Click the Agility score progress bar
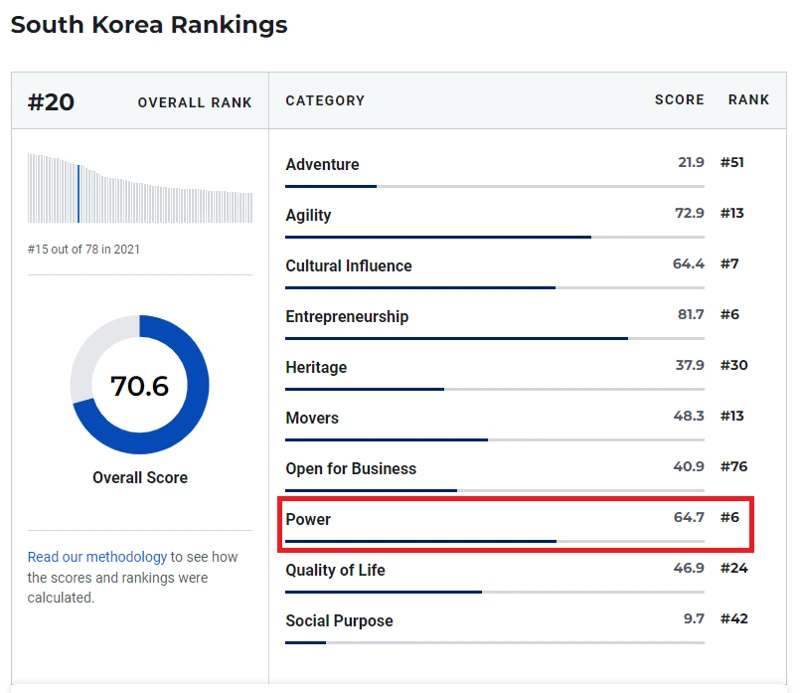 pyautogui.click(x=495, y=237)
